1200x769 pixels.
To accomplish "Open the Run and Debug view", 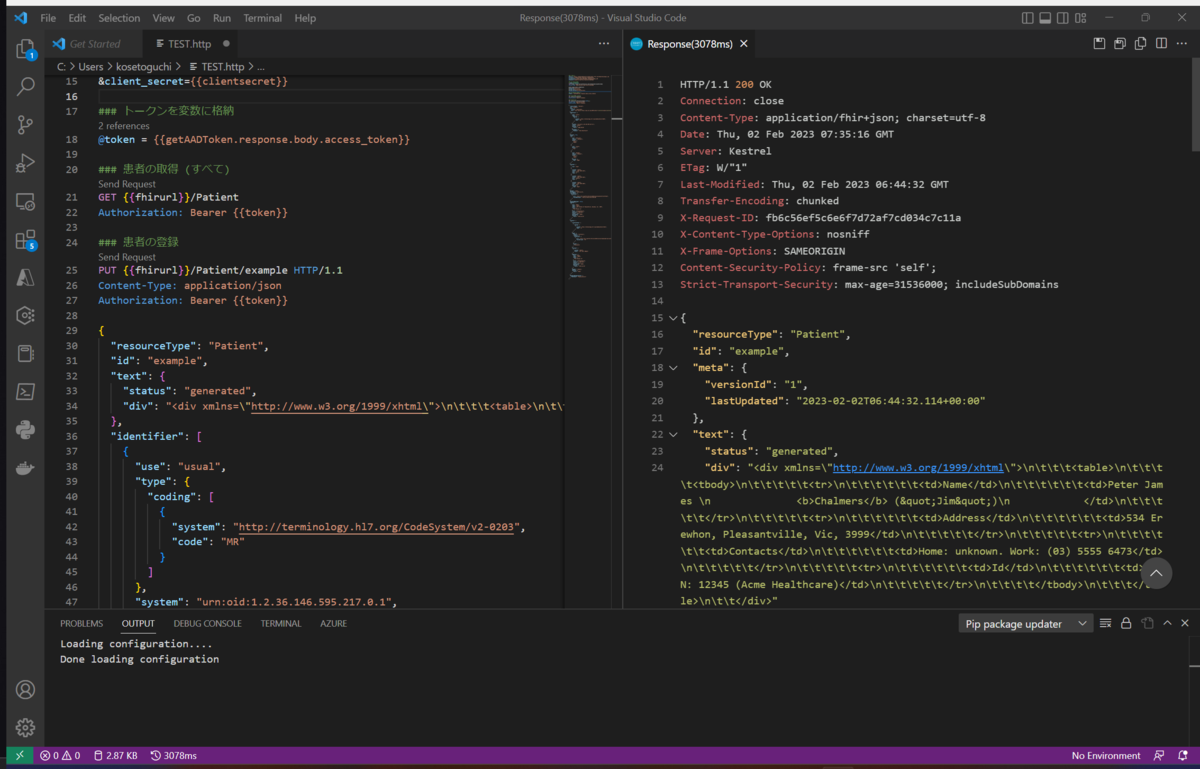I will pyautogui.click(x=26, y=163).
